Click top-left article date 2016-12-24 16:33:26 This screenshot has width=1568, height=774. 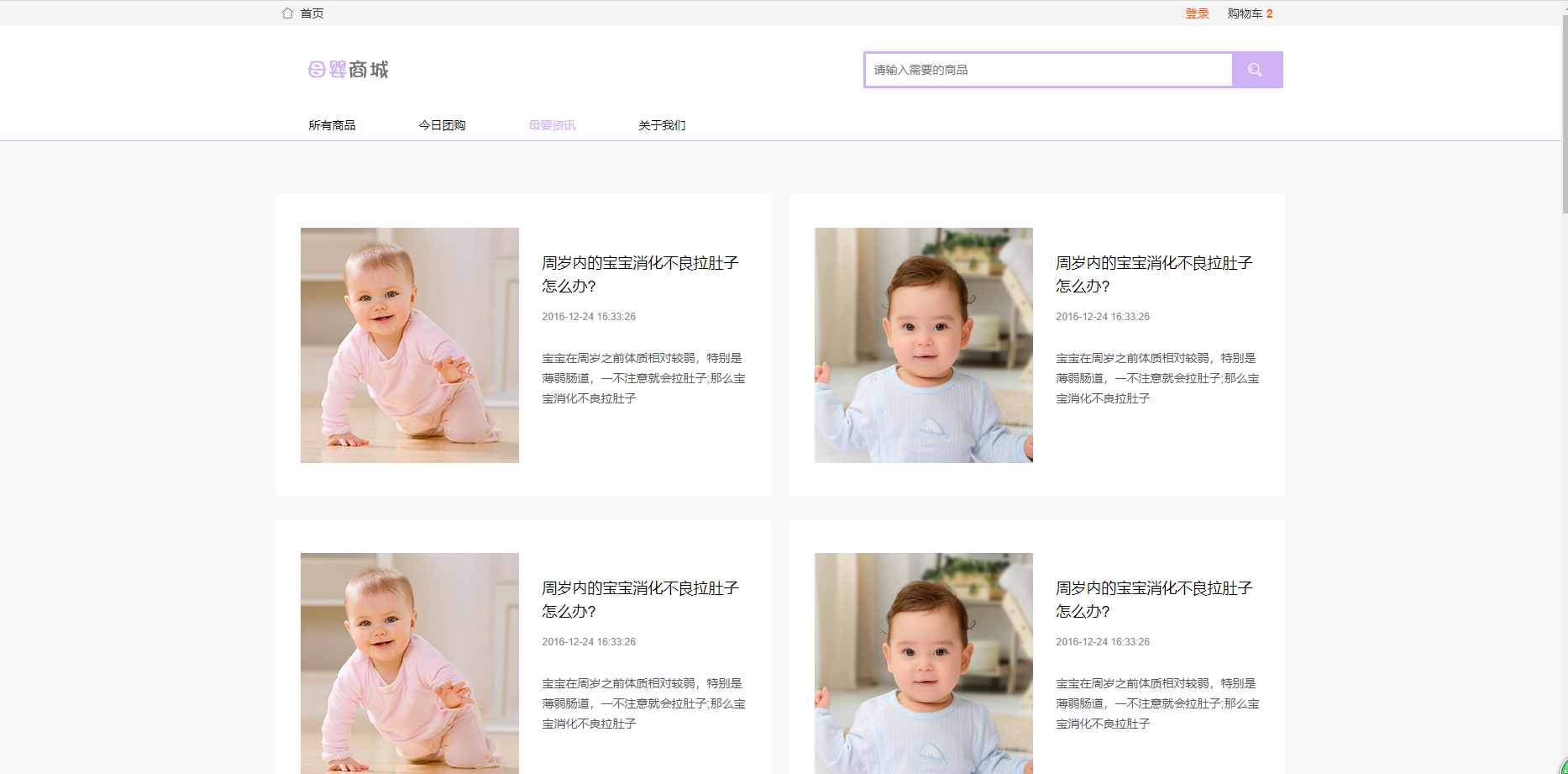pyautogui.click(x=589, y=317)
